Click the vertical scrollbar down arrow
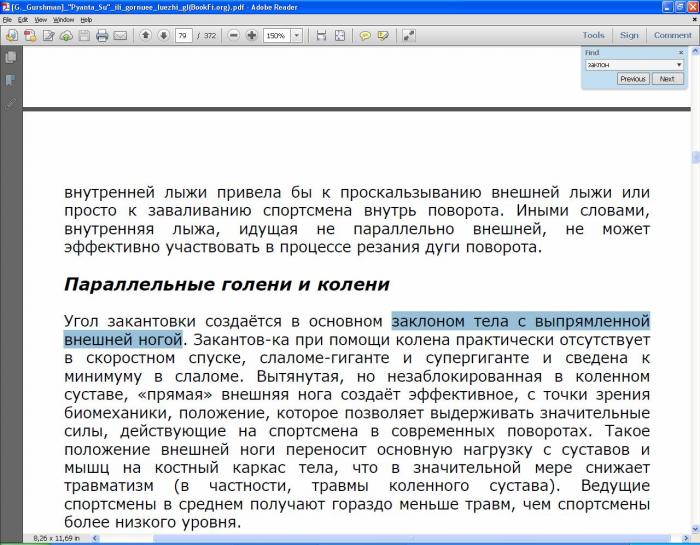Image resolution: width=700 pixels, height=545 pixels. pos(695,529)
